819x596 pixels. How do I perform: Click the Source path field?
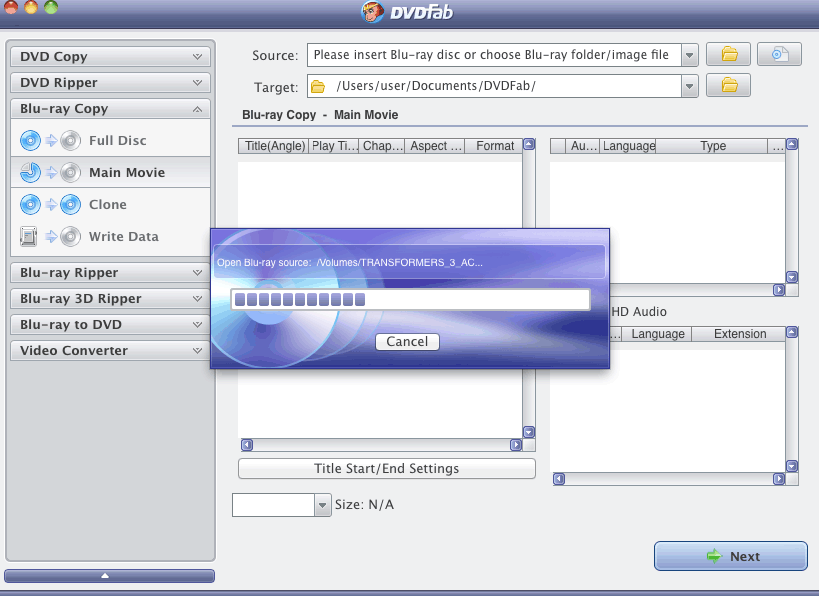[494, 55]
